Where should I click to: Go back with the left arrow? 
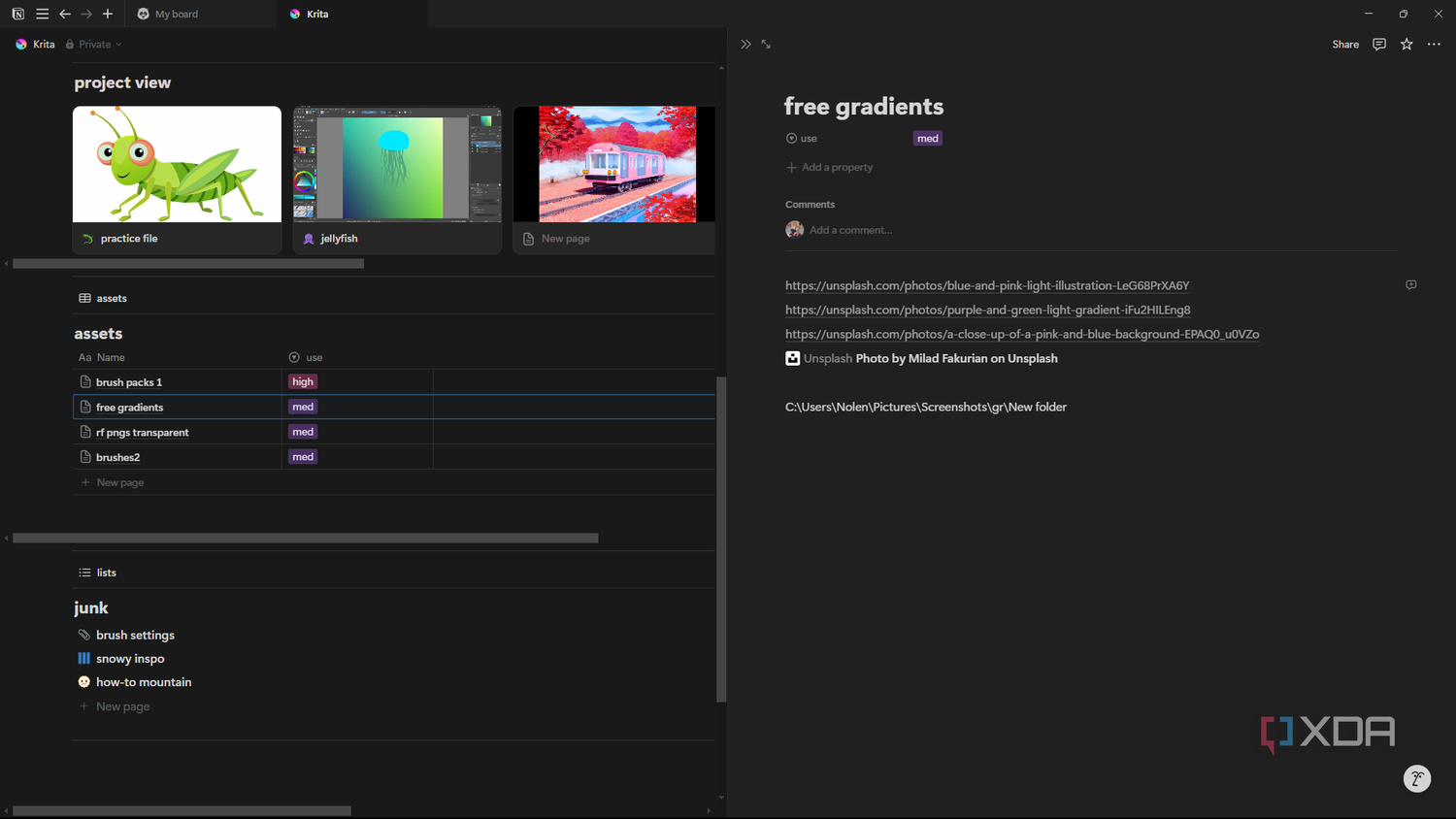tap(65, 14)
